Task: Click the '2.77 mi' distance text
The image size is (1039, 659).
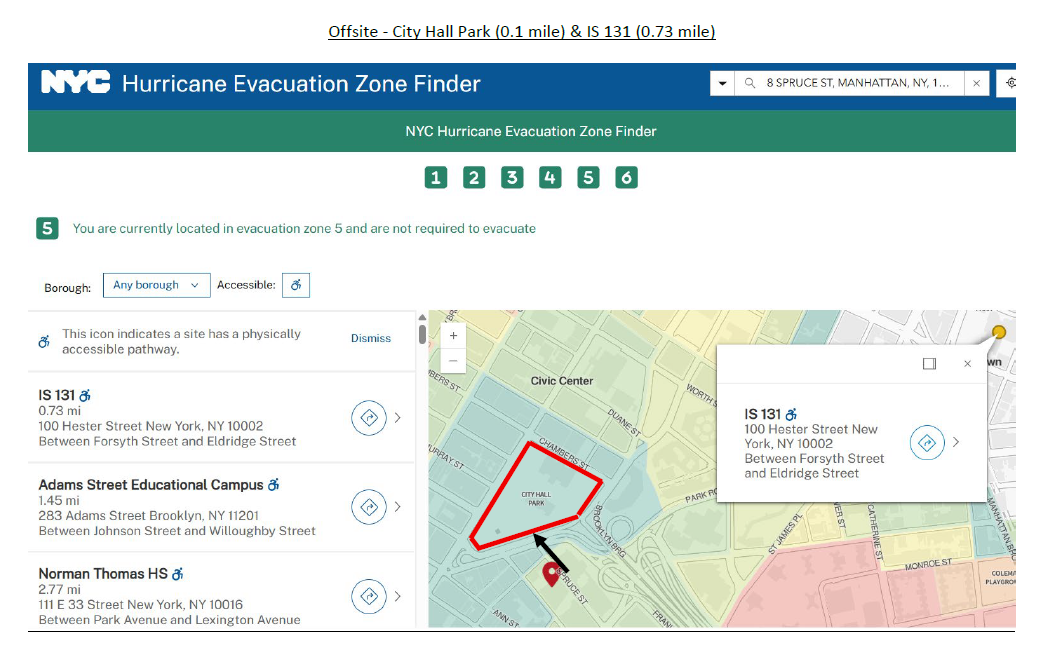Action: [60, 589]
